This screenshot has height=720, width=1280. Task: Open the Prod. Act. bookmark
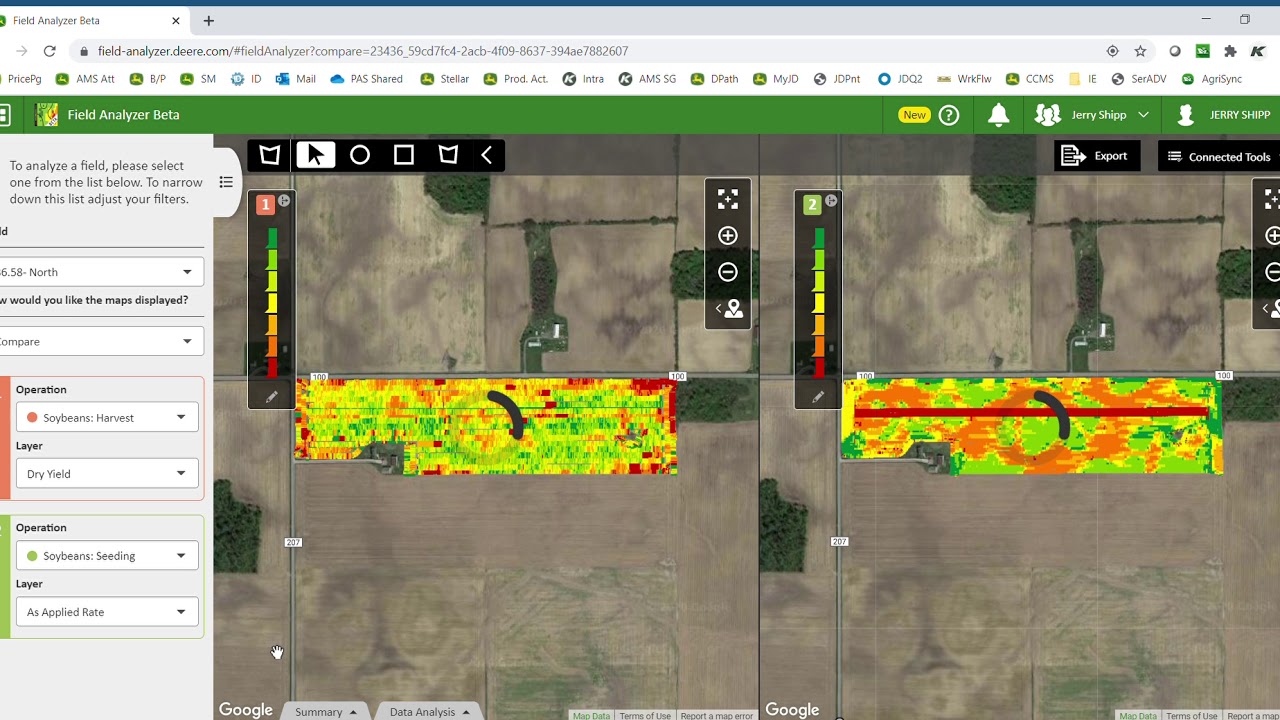point(516,79)
